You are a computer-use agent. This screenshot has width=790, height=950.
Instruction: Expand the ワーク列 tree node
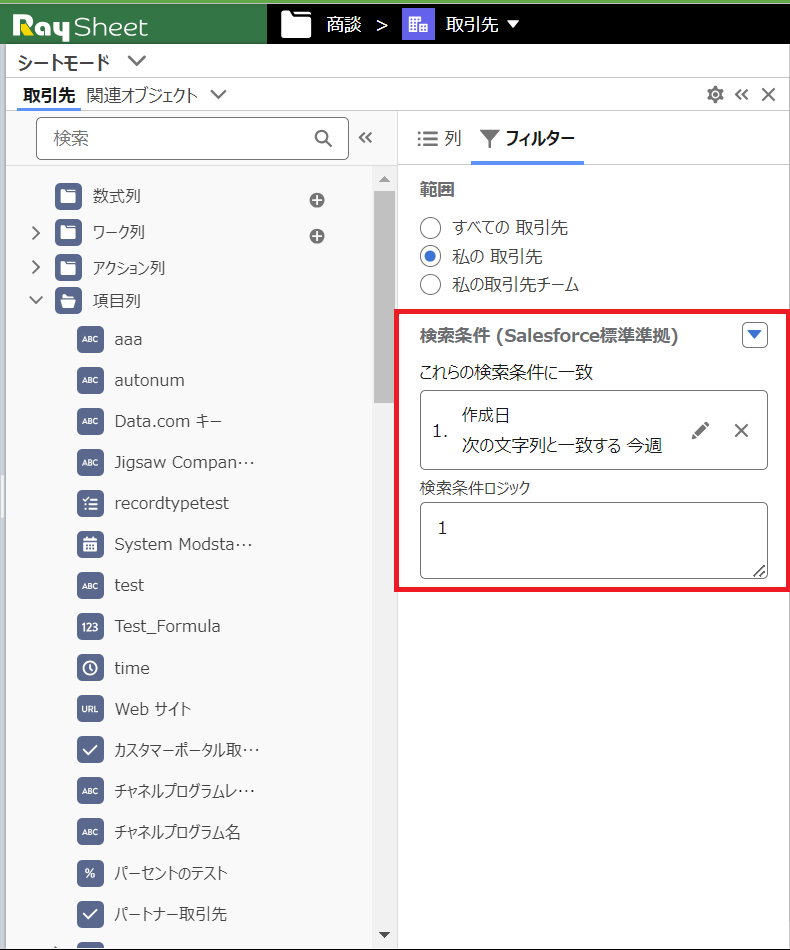click(x=36, y=233)
